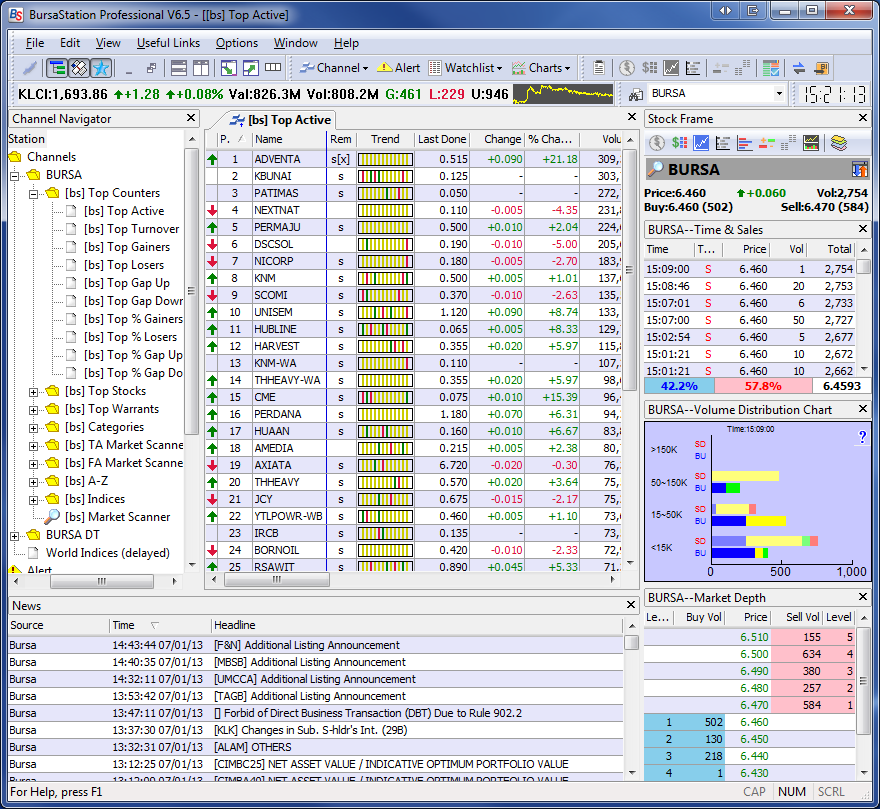The image size is (880, 809).
Task: Click the magnifier icon beside BURSA title
Action: tap(655, 168)
